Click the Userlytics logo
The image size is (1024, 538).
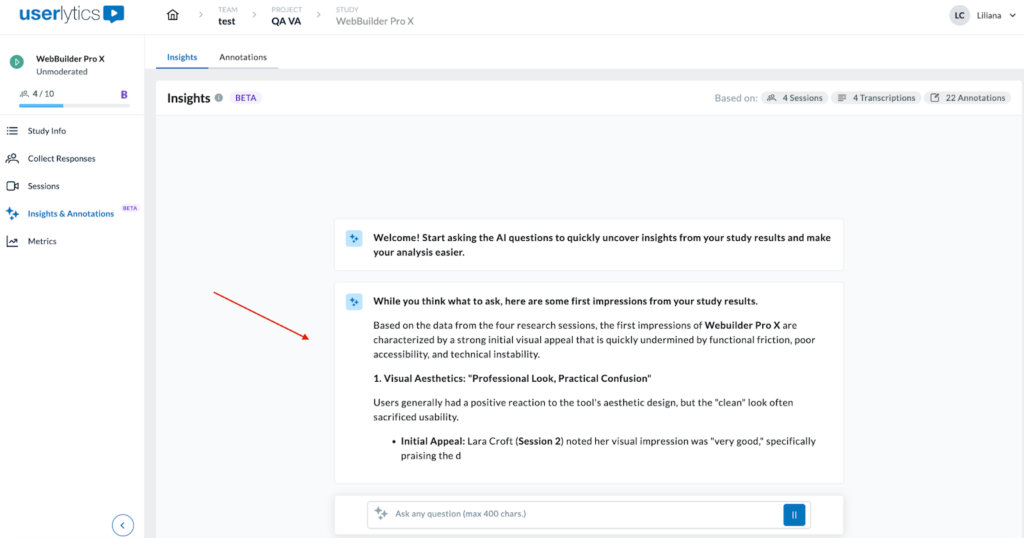(x=72, y=15)
